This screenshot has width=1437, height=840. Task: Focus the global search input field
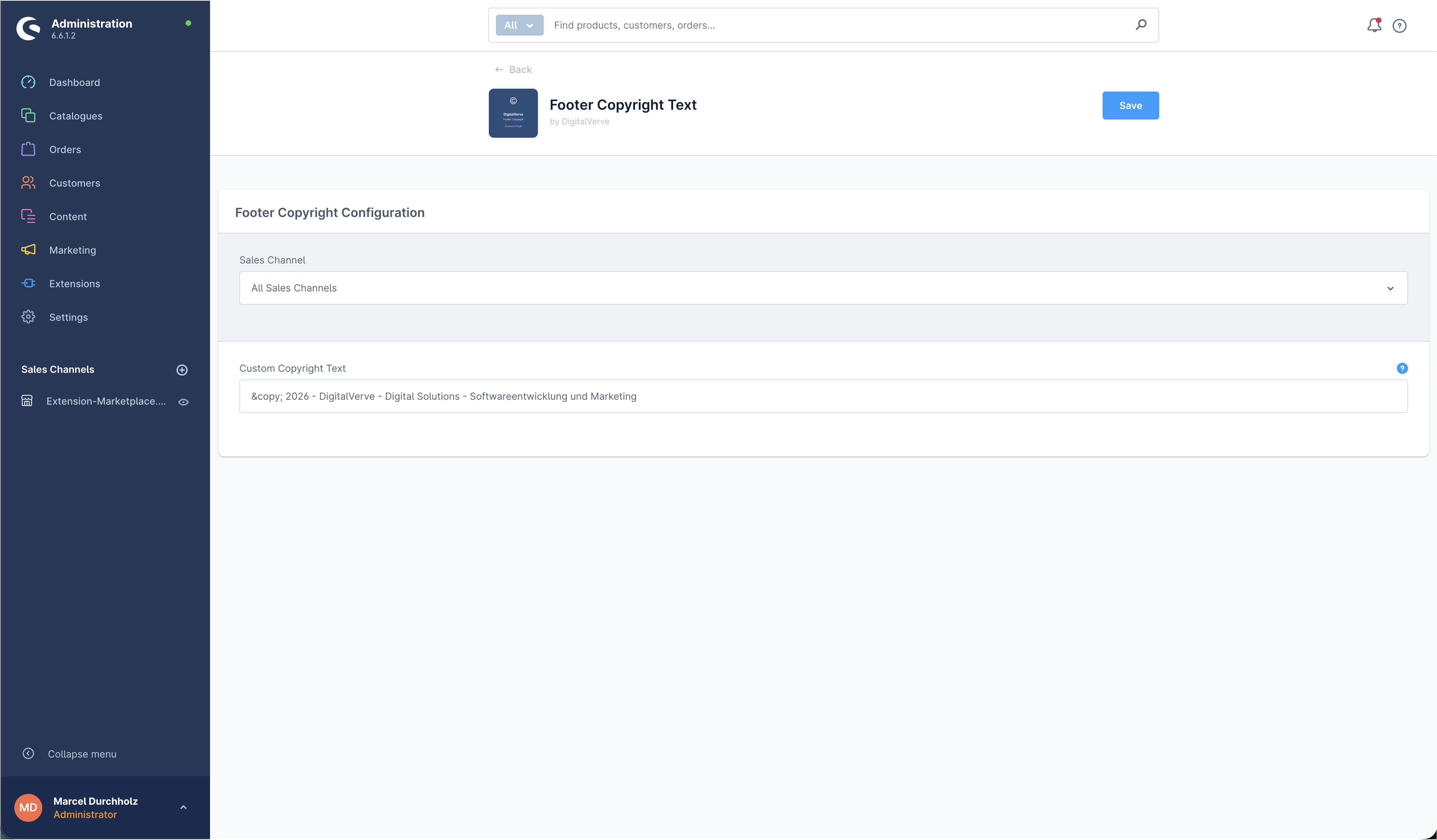[x=838, y=25]
